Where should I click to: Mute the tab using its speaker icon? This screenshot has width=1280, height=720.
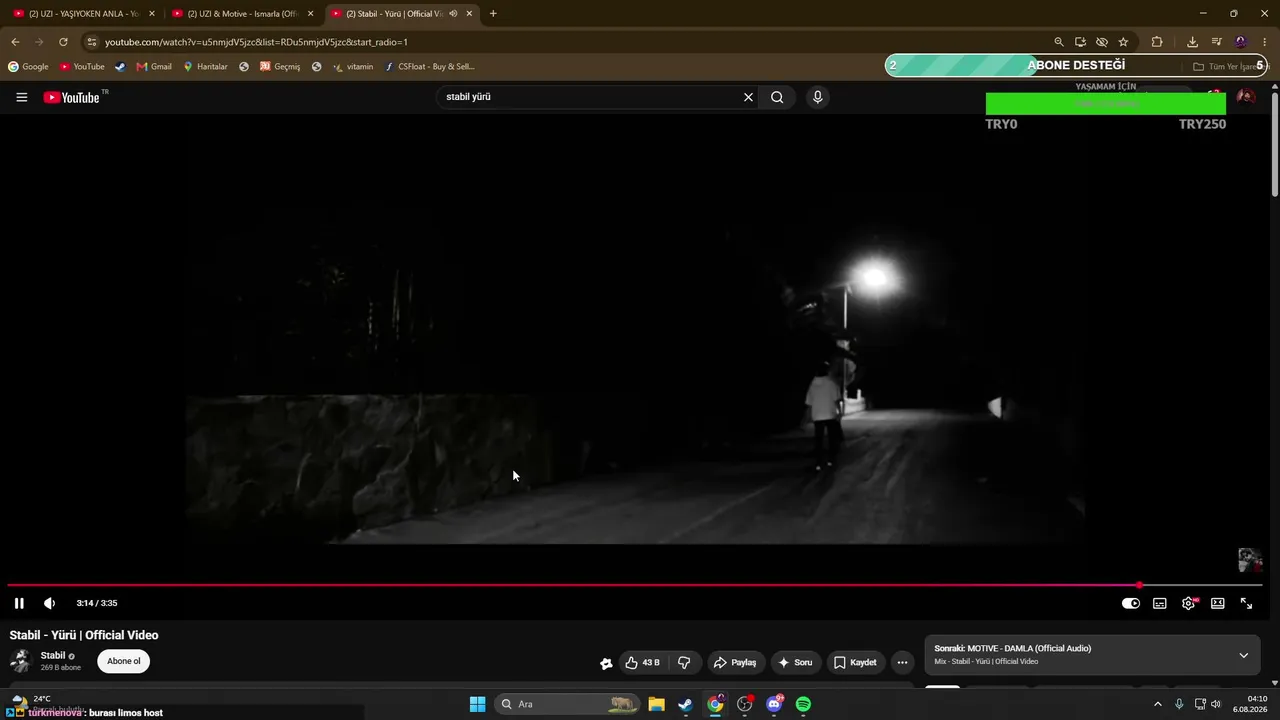click(453, 14)
